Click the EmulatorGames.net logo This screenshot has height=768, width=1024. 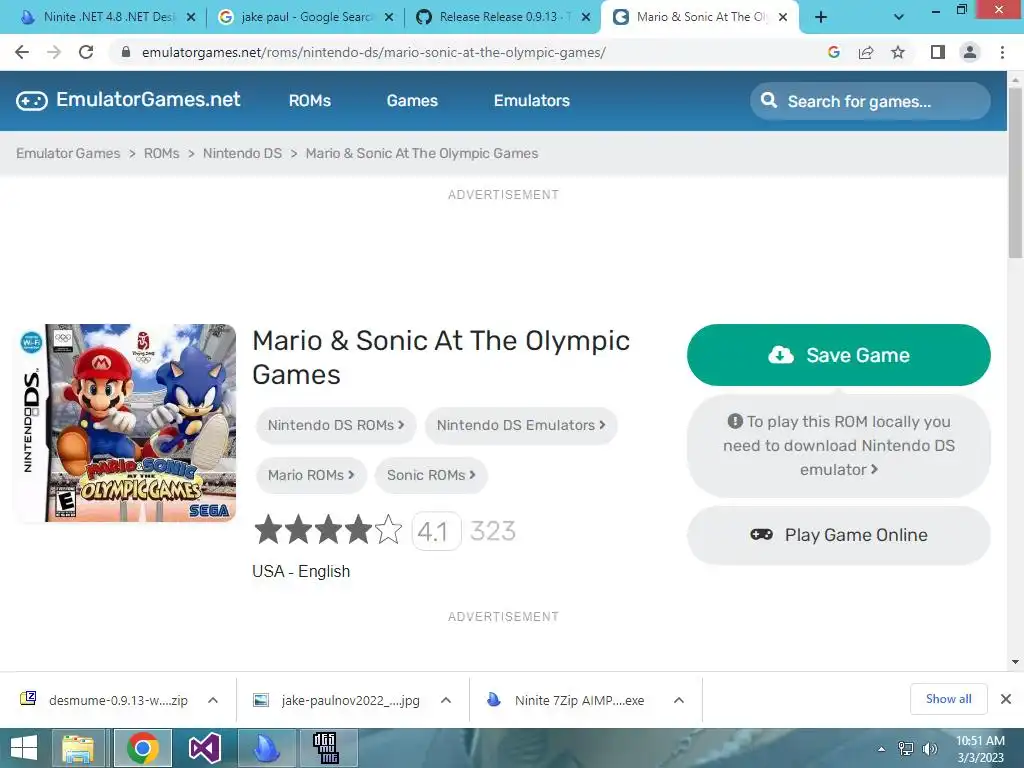(x=128, y=100)
